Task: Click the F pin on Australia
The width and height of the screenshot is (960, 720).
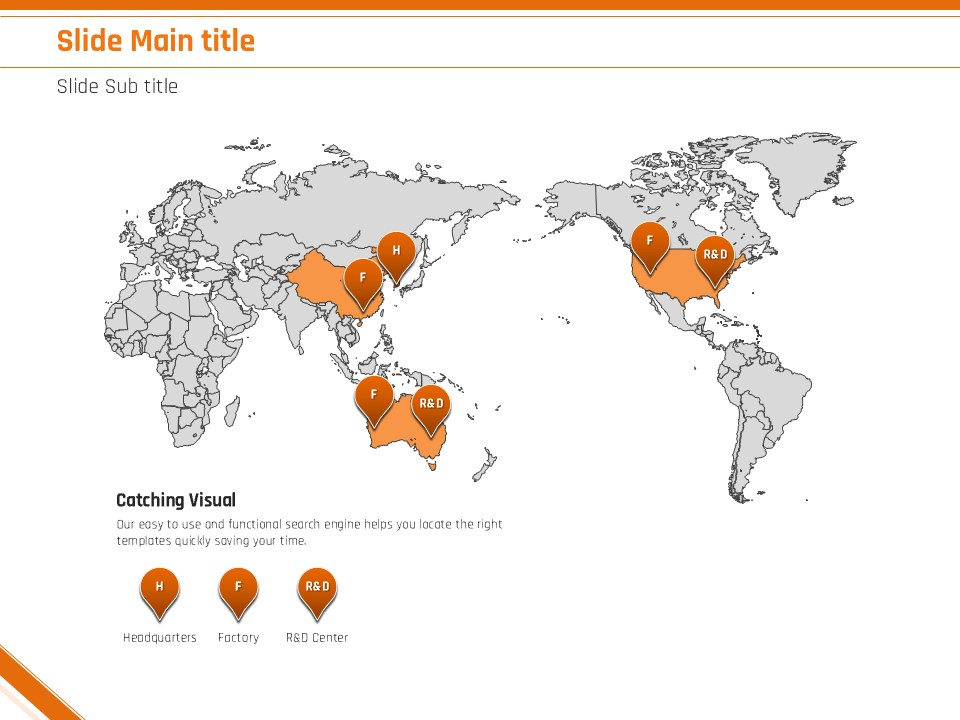Action: [374, 396]
